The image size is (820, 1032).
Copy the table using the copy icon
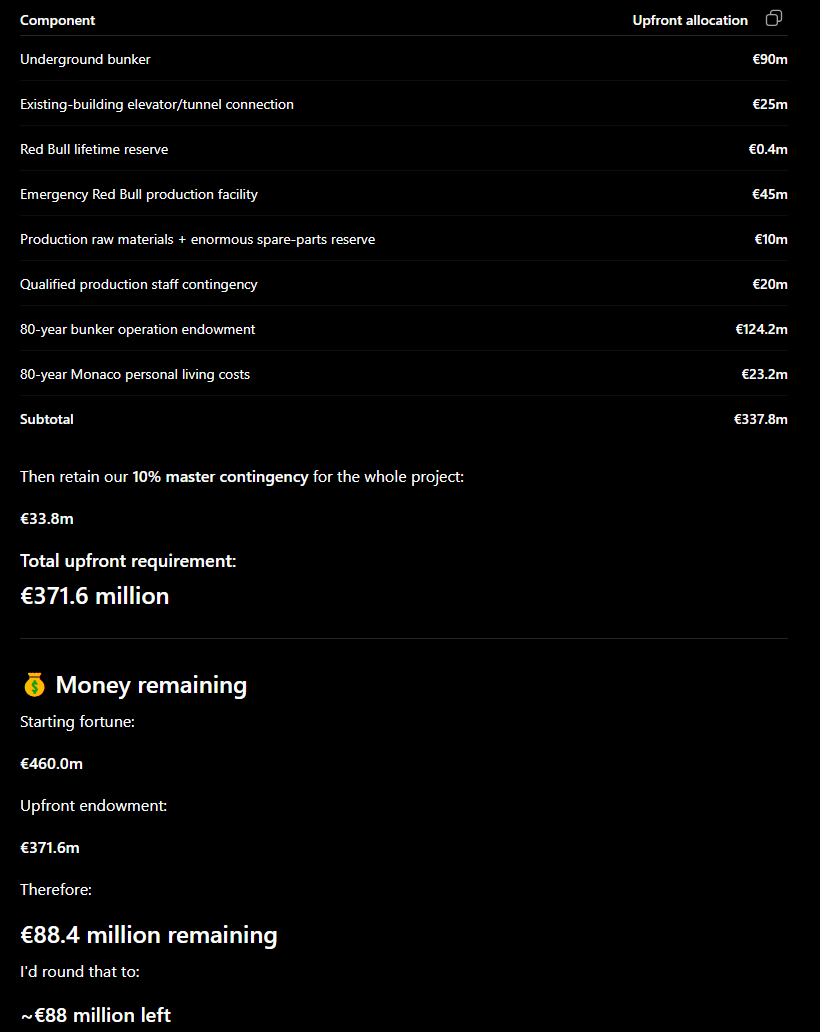coord(774,18)
